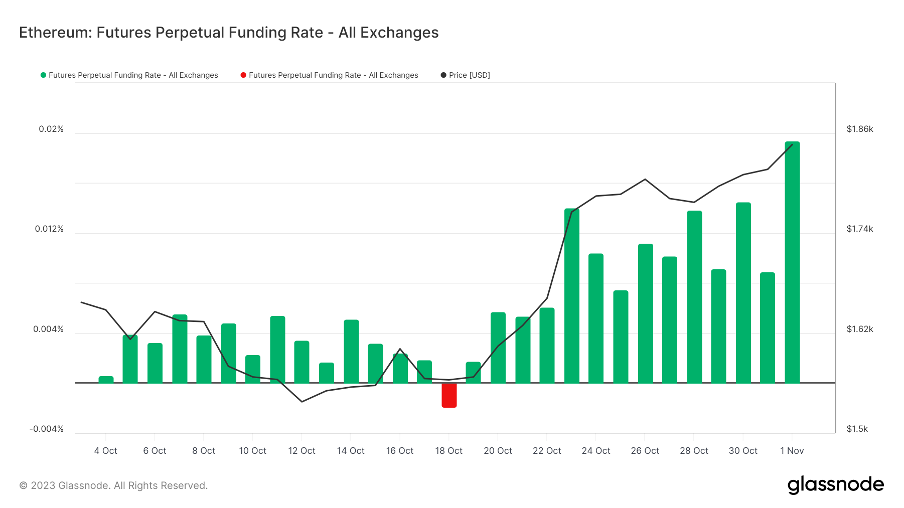Click the -0.004% left axis label
904x508 pixels.
[48, 429]
